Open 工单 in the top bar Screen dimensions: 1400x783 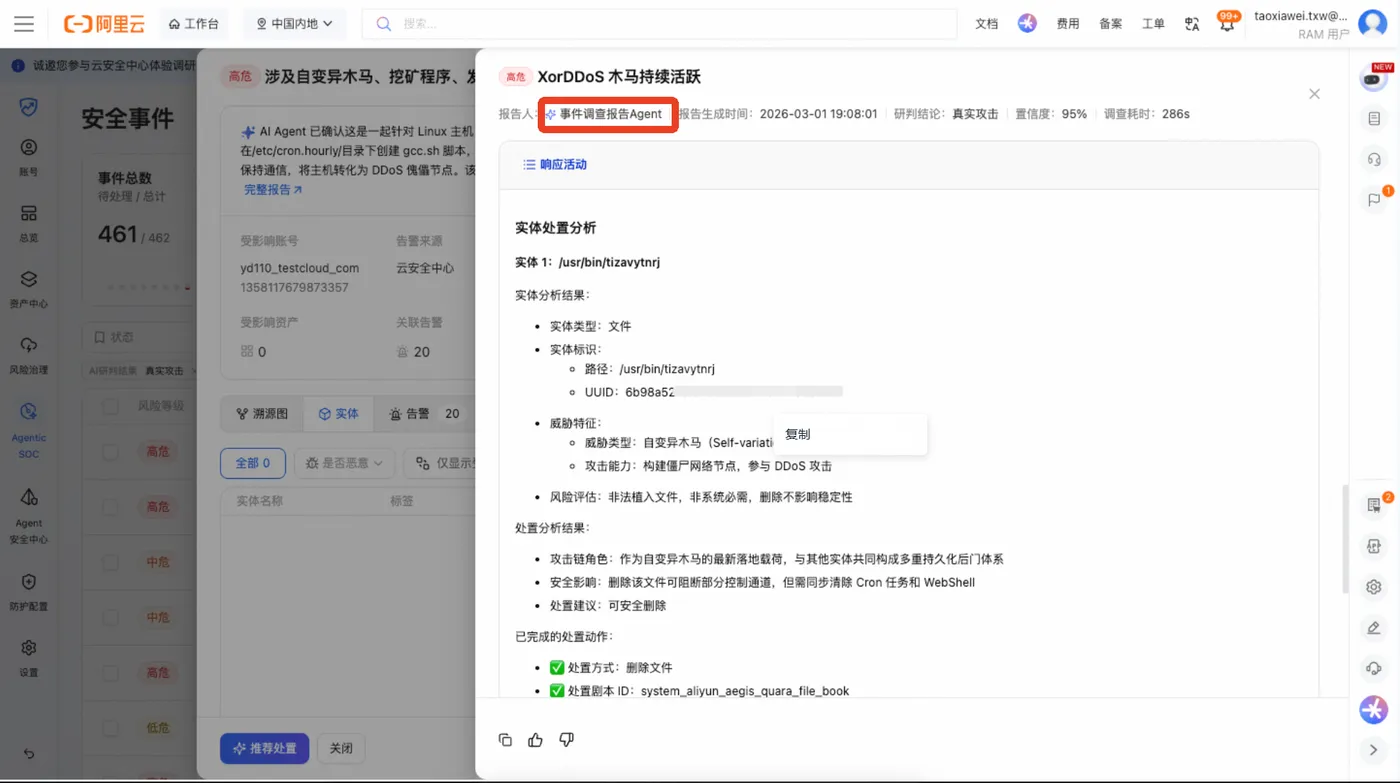1153,24
